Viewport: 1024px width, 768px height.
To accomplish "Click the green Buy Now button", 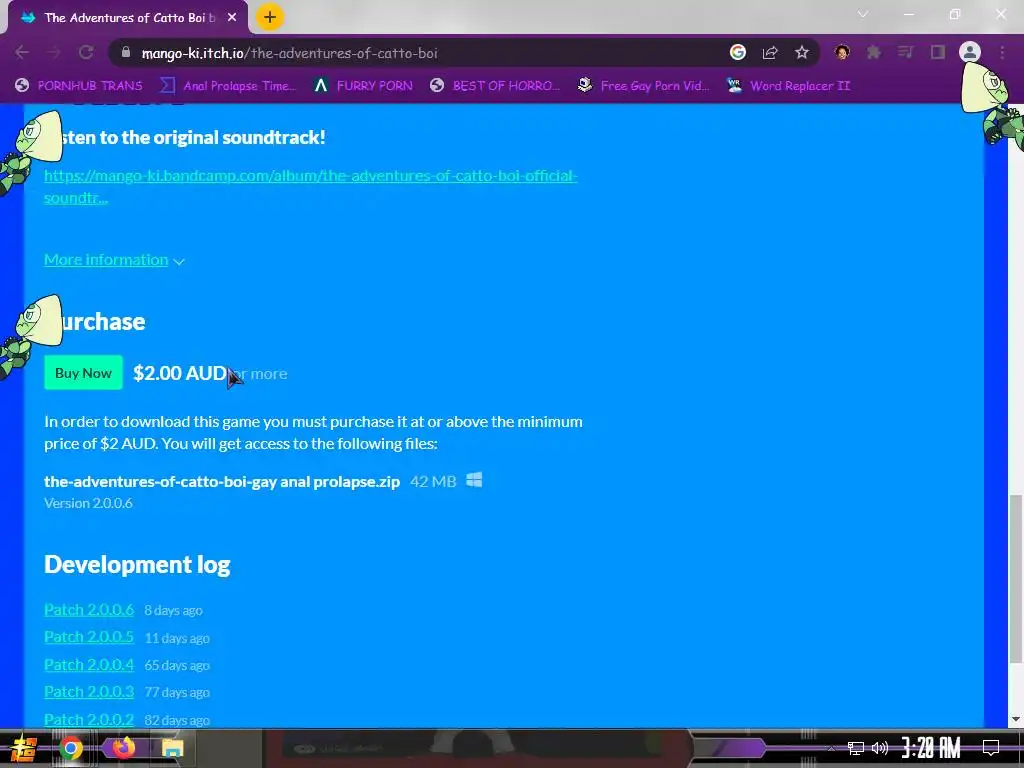I will click(x=83, y=373).
